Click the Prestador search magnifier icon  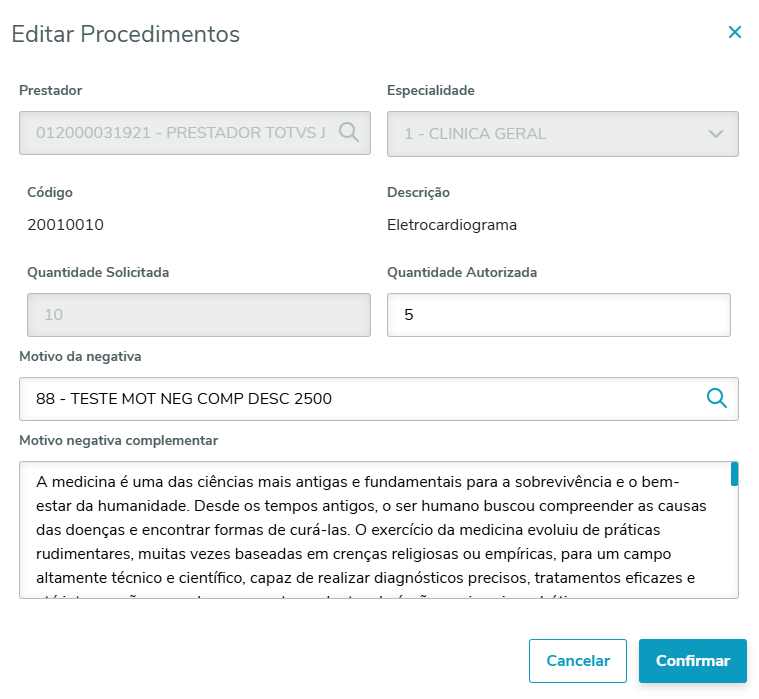click(348, 133)
